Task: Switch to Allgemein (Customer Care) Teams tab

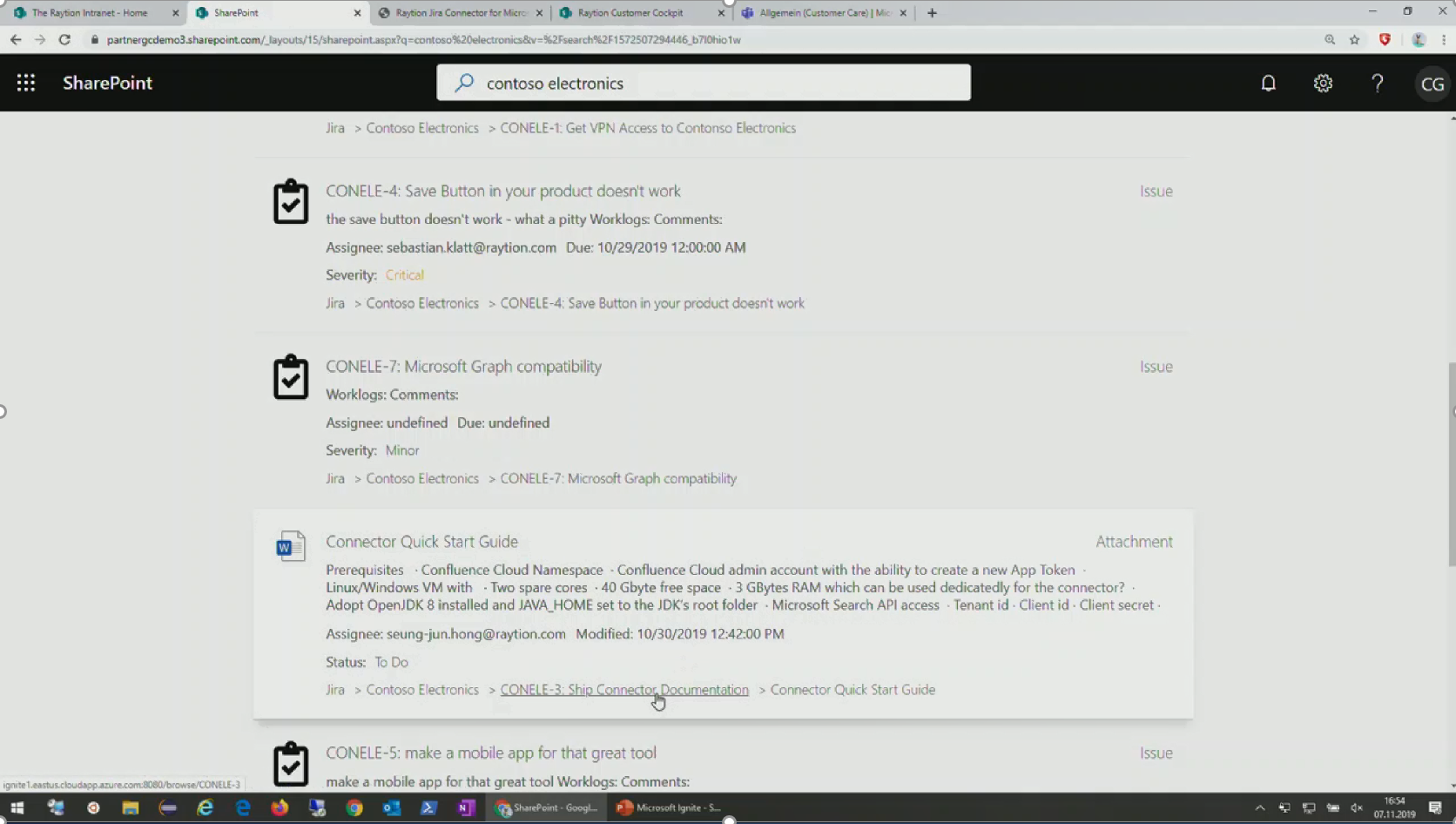Action: [824, 13]
